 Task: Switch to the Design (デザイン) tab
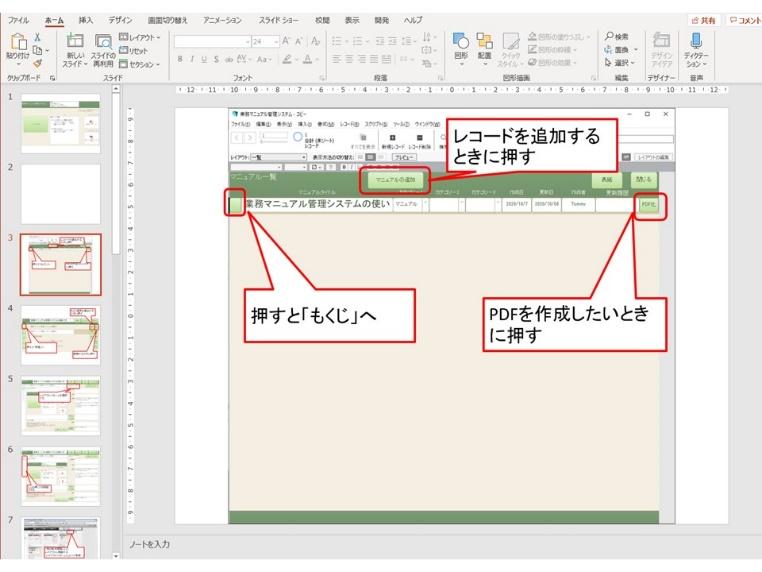(120, 20)
